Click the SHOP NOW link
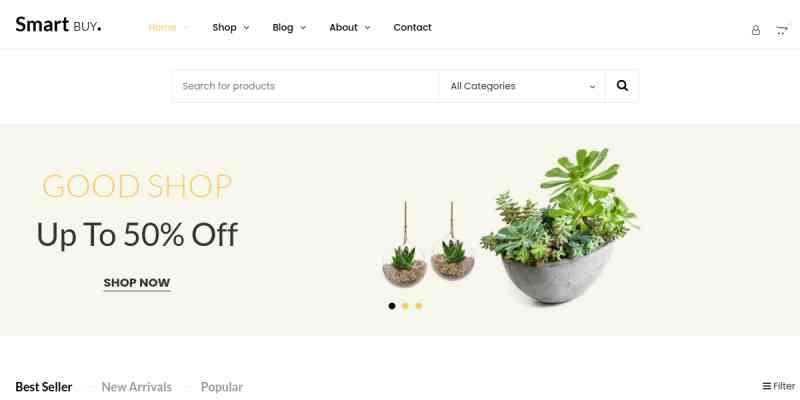The width and height of the screenshot is (800, 400). point(137,283)
